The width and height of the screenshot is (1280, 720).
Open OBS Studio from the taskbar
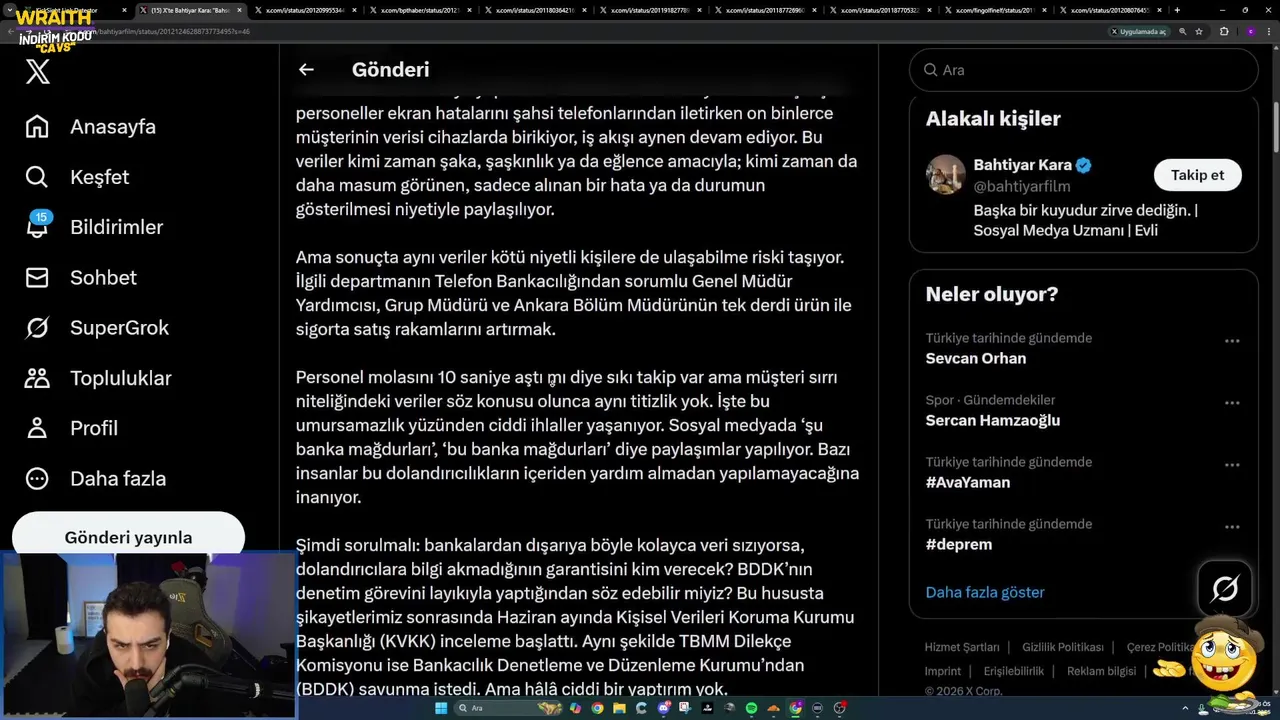[x=839, y=708]
